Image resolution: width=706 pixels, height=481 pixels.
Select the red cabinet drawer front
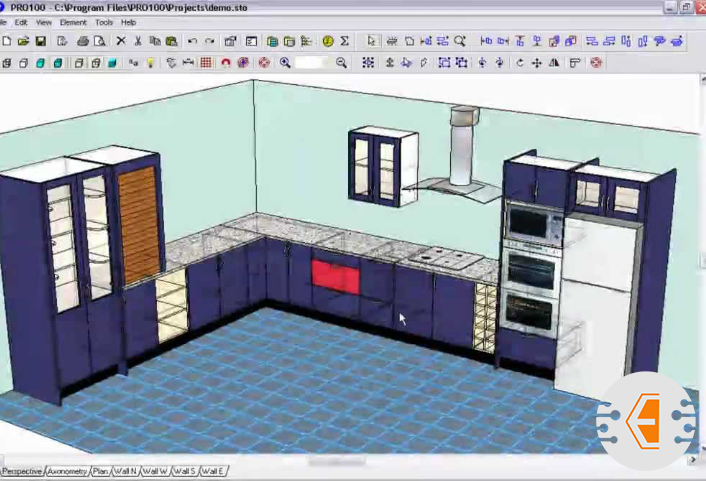point(335,276)
